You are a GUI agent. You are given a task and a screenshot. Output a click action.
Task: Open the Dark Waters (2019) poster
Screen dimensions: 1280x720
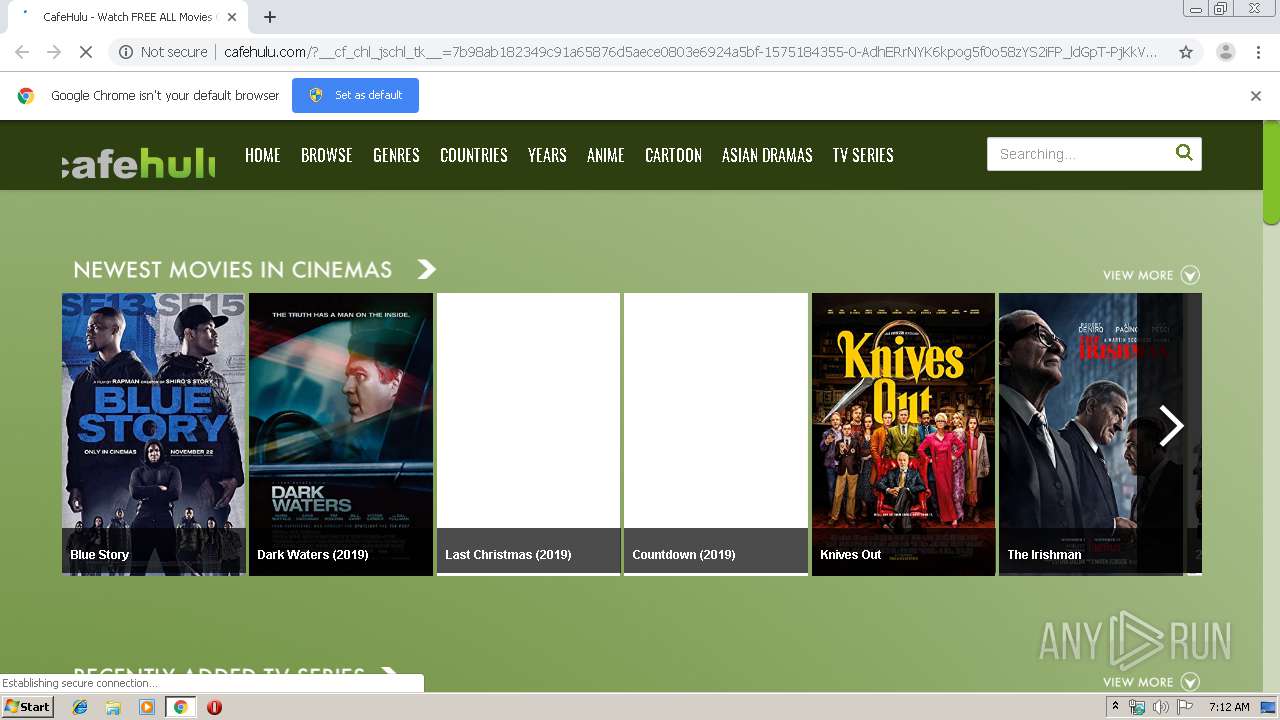[341, 434]
